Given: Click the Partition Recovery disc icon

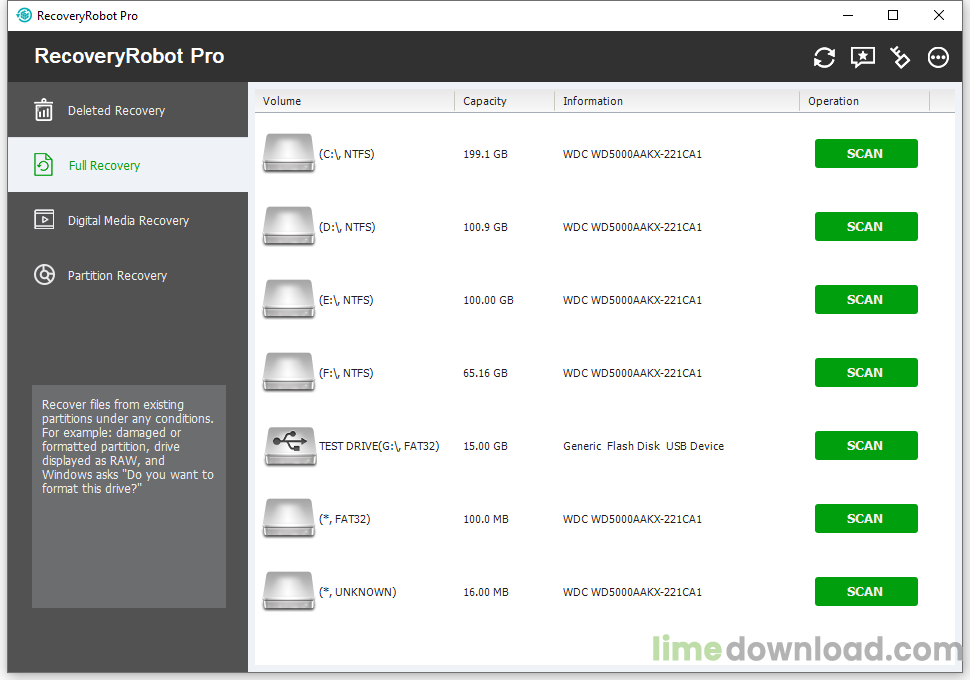Looking at the screenshot, I should click(45, 275).
